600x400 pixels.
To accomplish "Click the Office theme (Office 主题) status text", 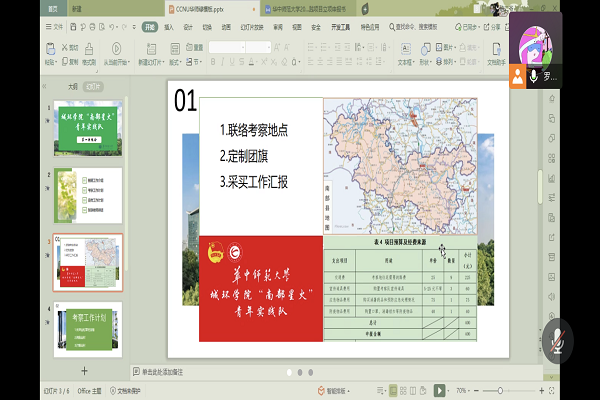I will [89, 390].
